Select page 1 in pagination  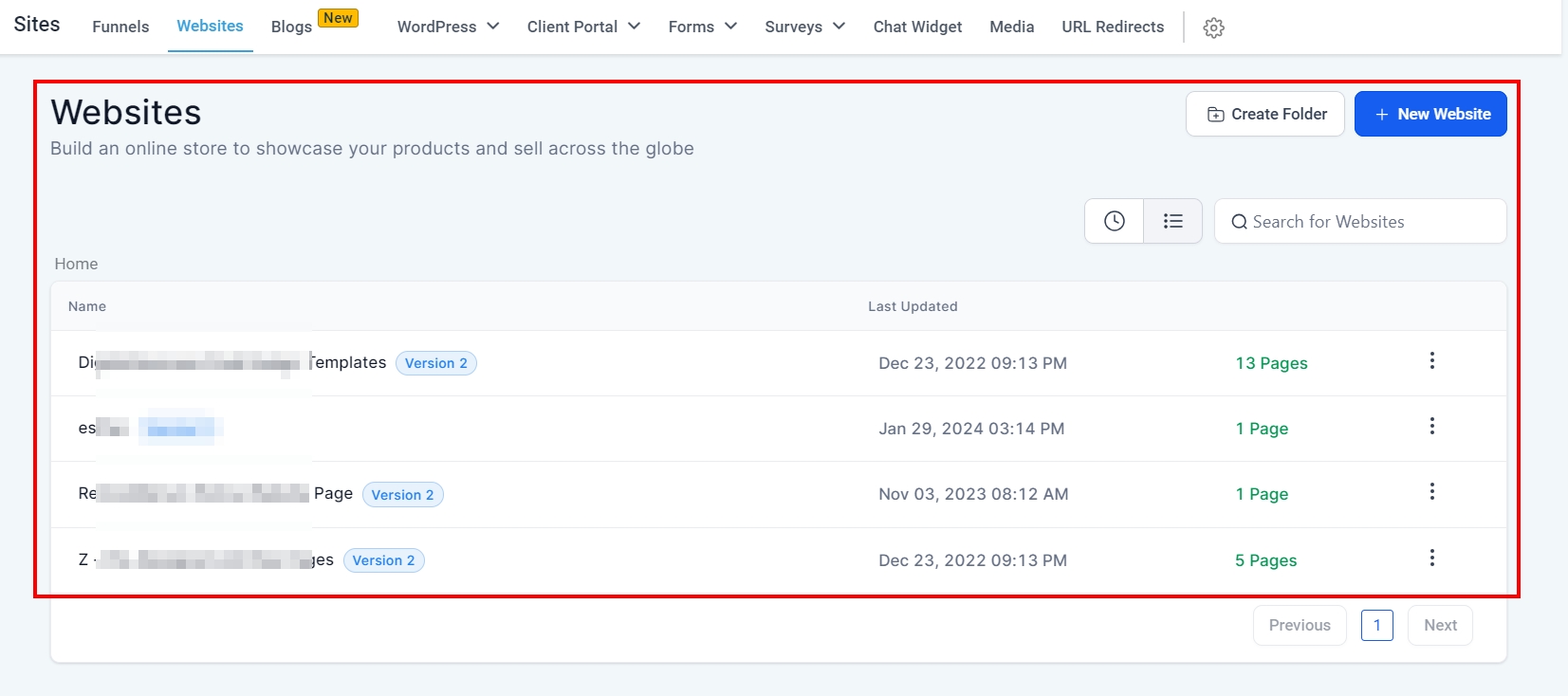pyautogui.click(x=1376, y=626)
